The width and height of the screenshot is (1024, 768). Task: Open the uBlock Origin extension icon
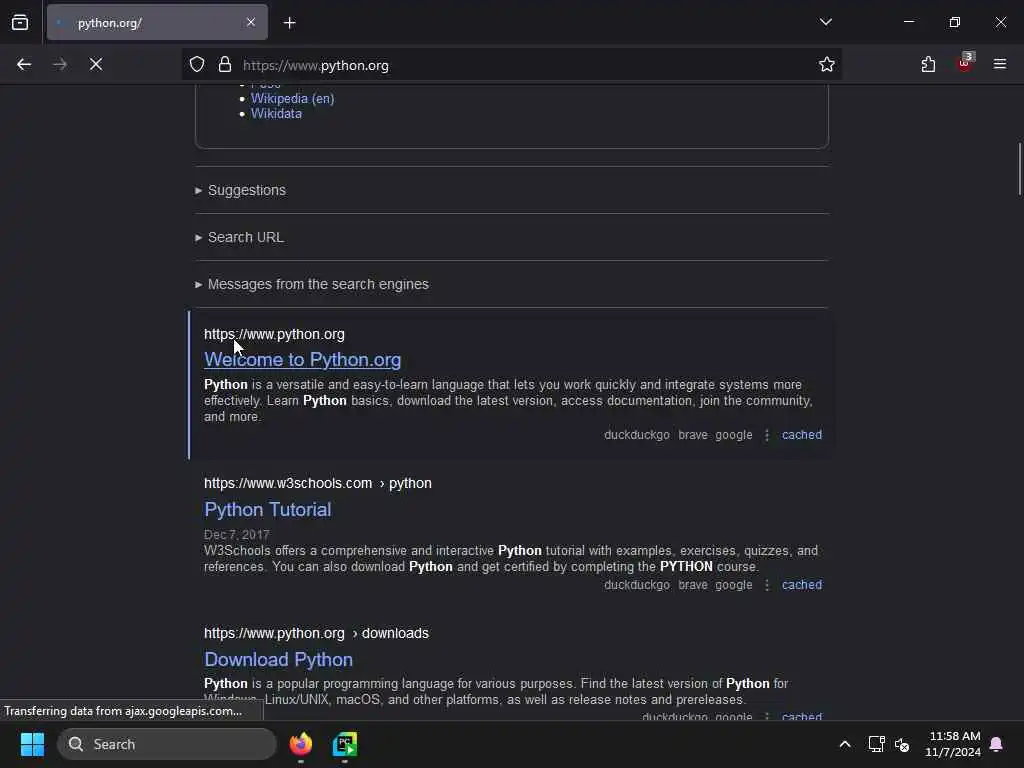965,63
